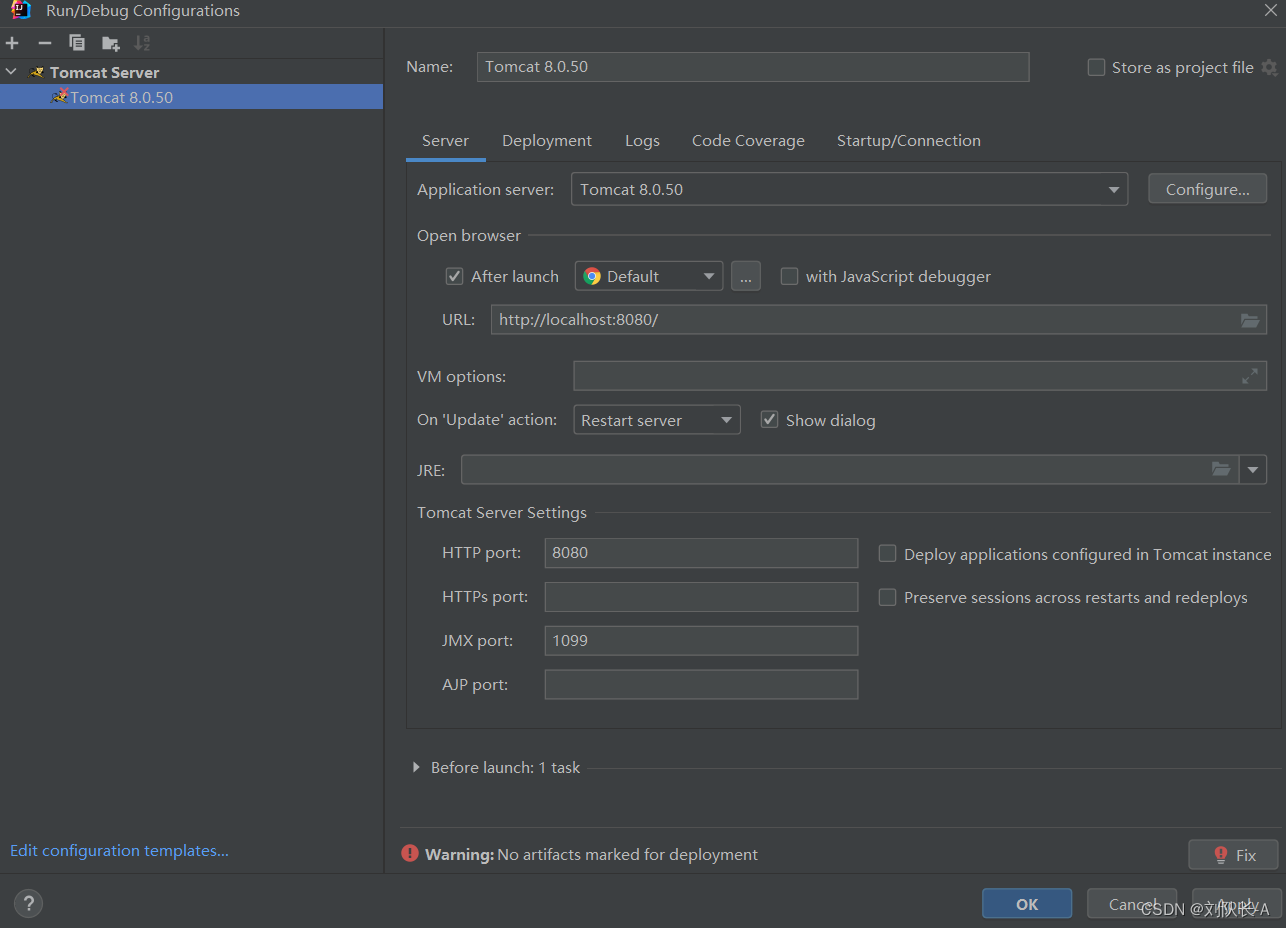Click the Tomcat Server group icon

coord(37,72)
